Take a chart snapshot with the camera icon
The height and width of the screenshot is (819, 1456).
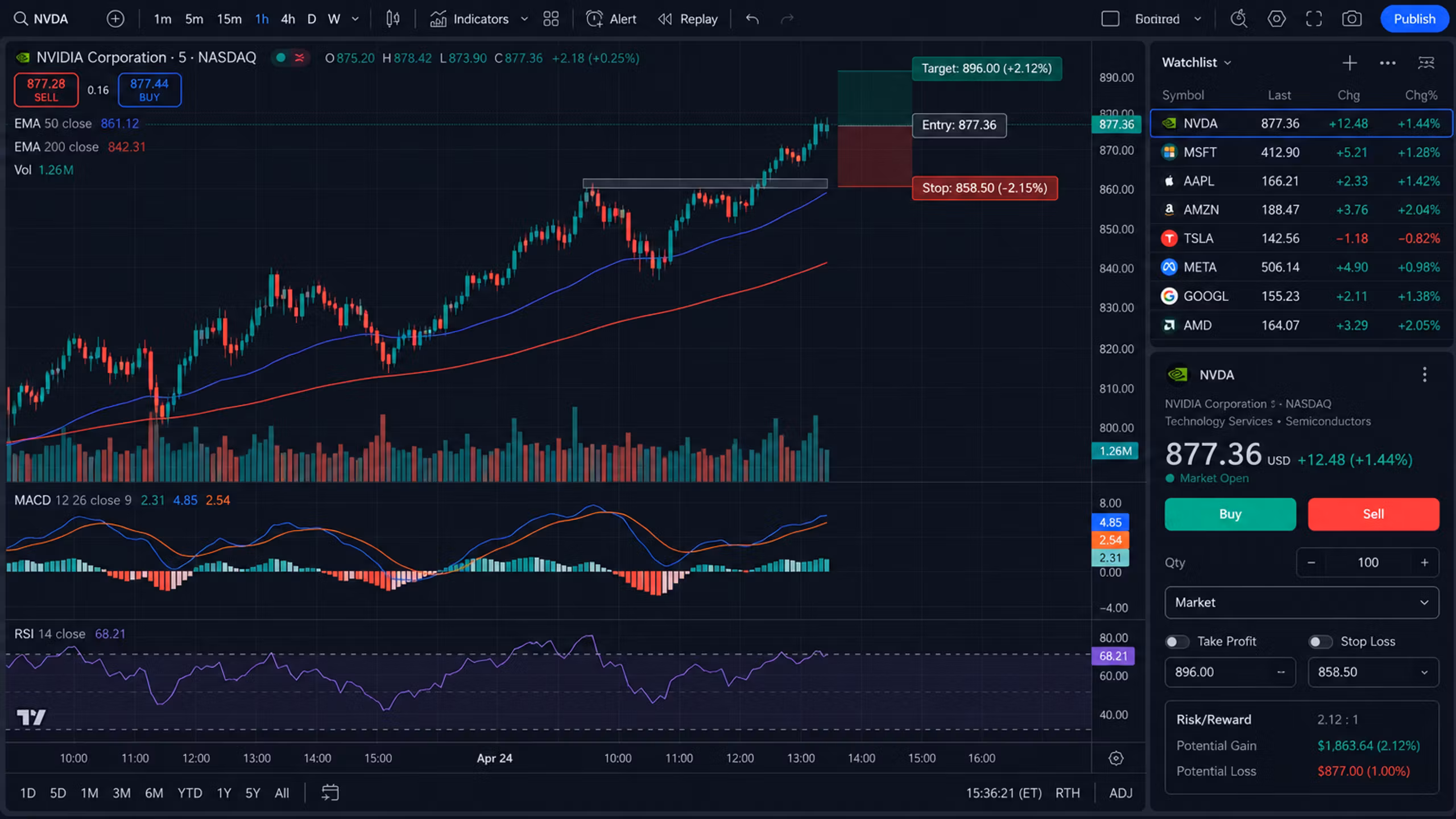[x=1352, y=19]
